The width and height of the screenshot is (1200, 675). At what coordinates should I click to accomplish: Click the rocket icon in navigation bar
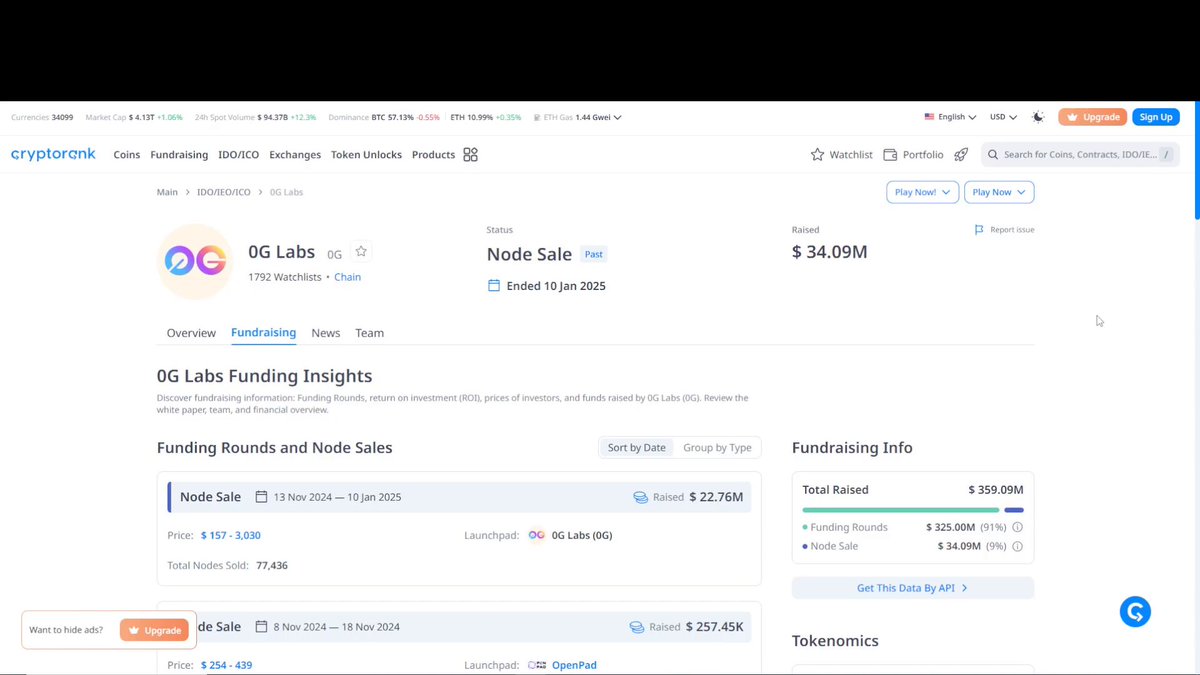click(961, 155)
